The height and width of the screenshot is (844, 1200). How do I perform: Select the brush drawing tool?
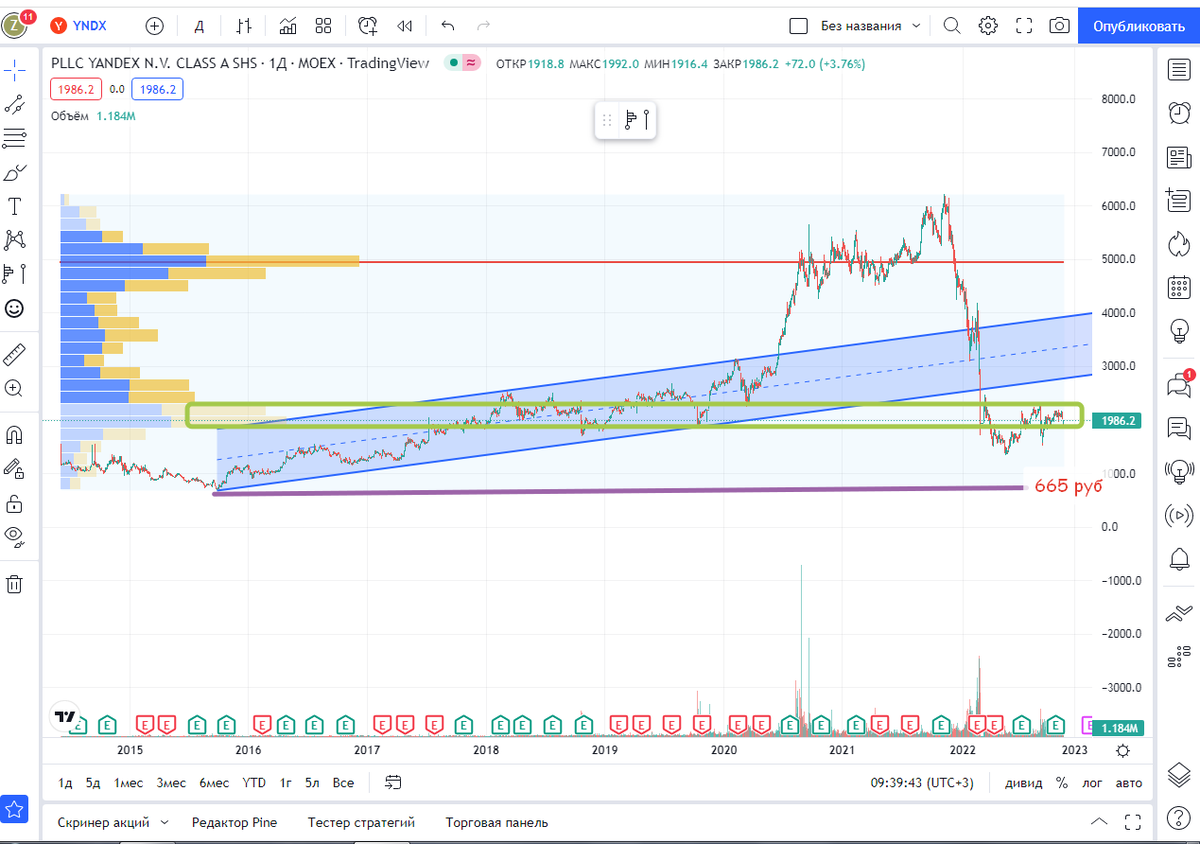click(x=15, y=172)
